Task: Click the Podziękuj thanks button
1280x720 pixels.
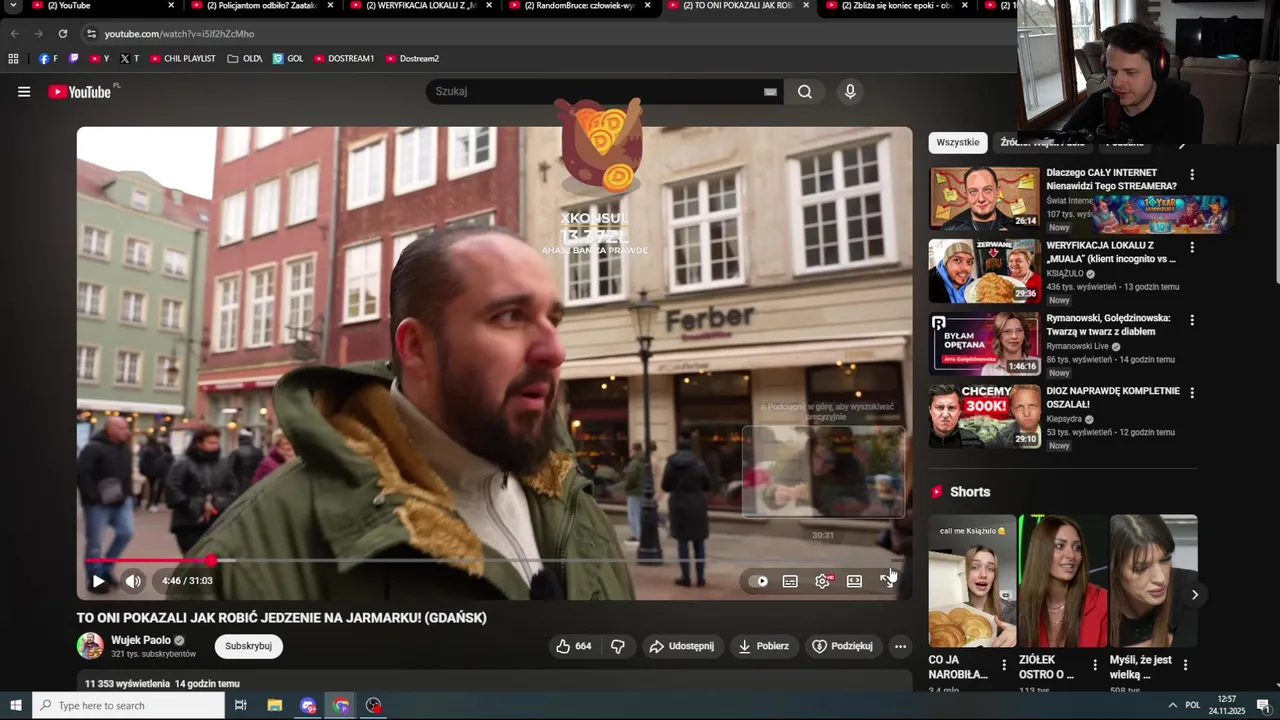Action: [842, 646]
